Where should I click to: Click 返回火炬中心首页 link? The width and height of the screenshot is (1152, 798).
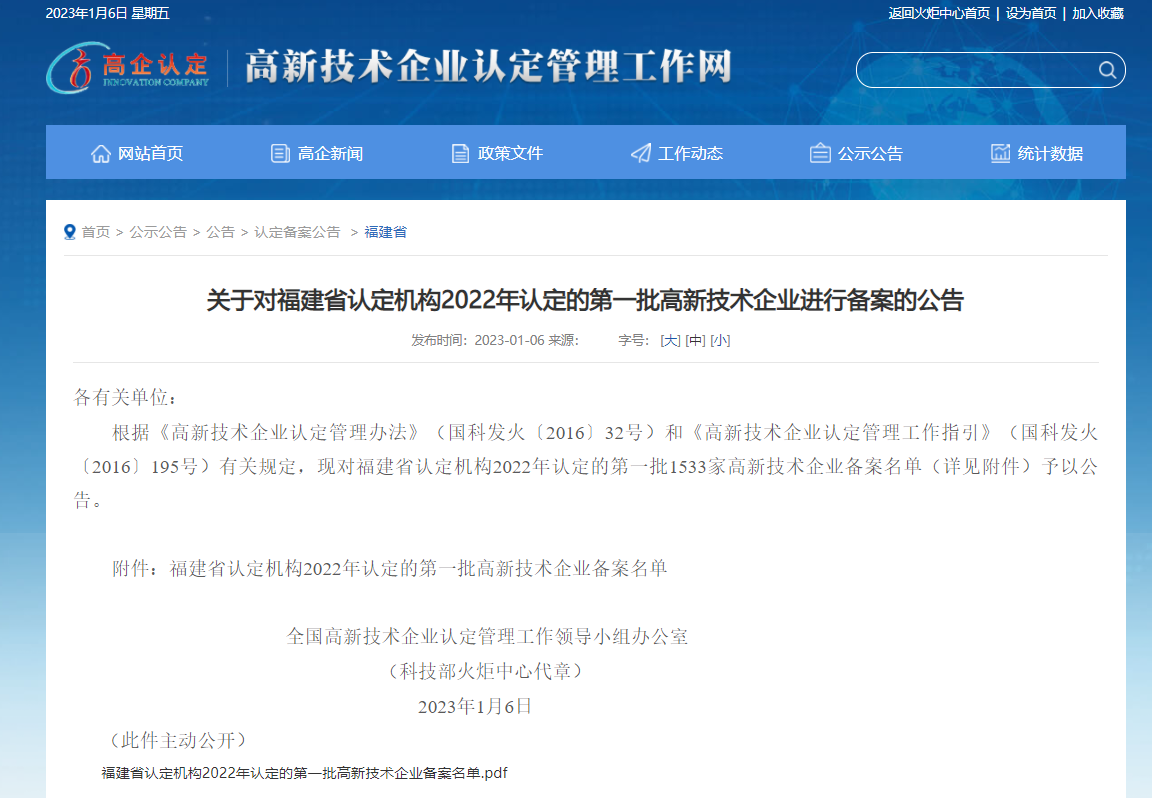point(939,13)
